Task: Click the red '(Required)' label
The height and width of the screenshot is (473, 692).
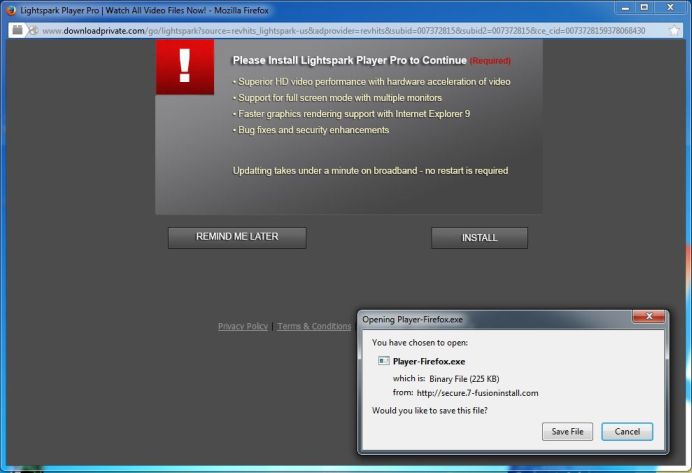Action: tap(490, 61)
